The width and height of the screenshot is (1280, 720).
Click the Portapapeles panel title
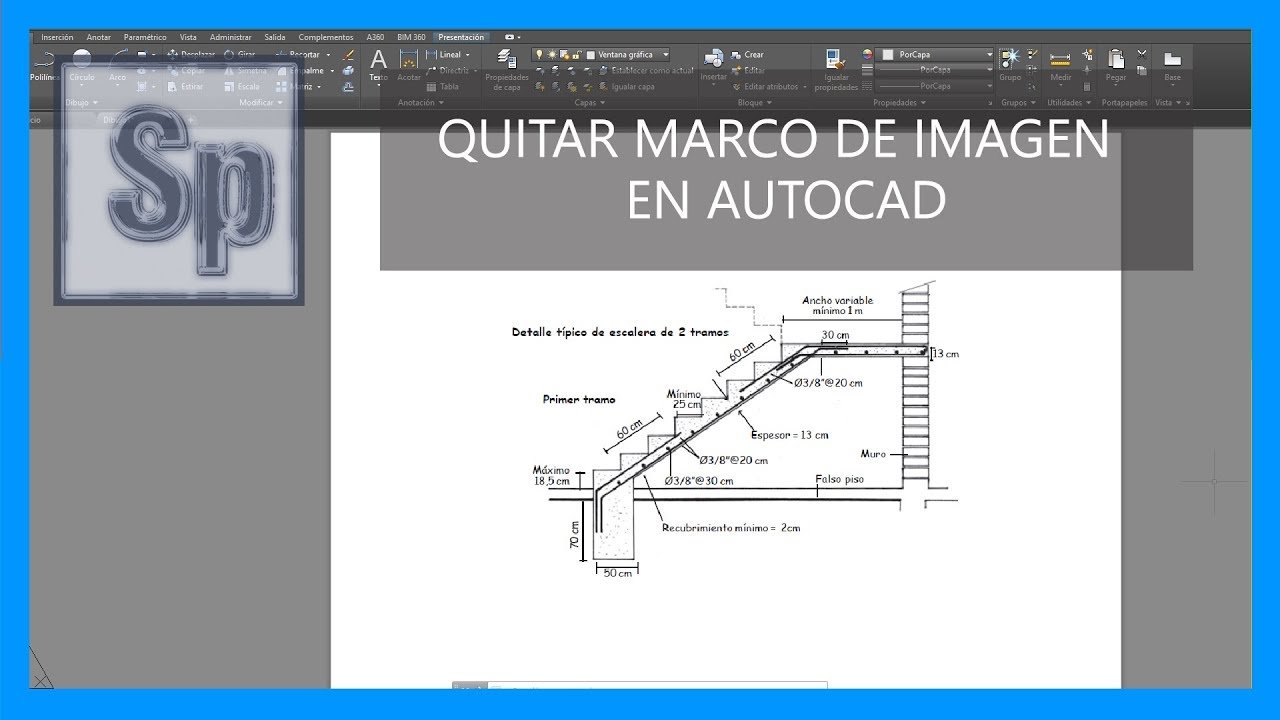[x=1124, y=102]
